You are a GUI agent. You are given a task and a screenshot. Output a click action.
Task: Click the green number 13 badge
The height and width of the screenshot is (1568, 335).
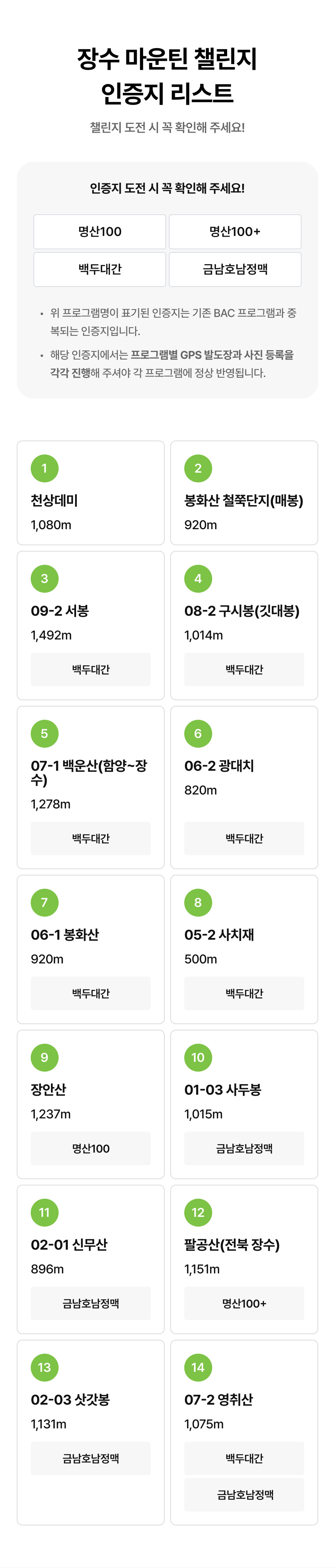pos(44,1367)
